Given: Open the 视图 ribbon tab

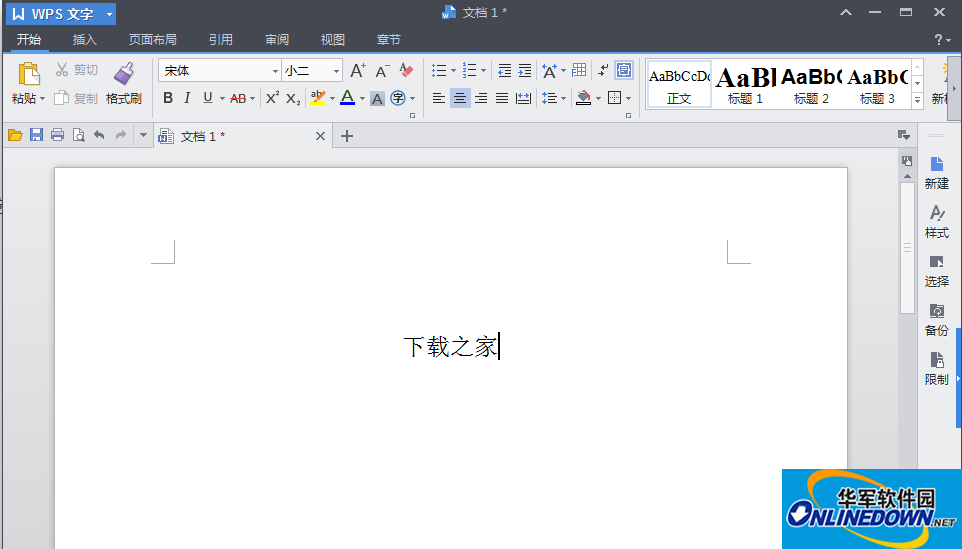Looking at the screenshot, I should (333, 39).
